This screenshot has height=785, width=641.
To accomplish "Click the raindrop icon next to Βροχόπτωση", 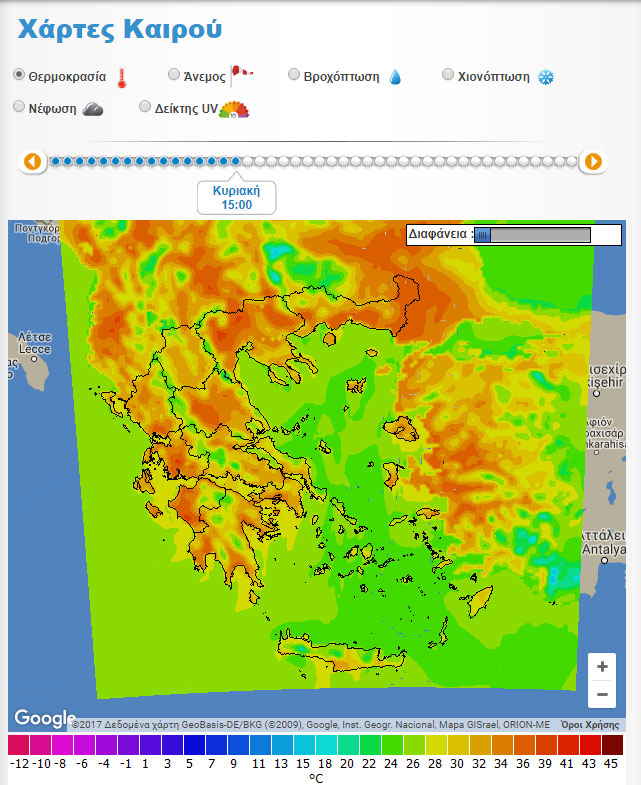I will [395, 77].
